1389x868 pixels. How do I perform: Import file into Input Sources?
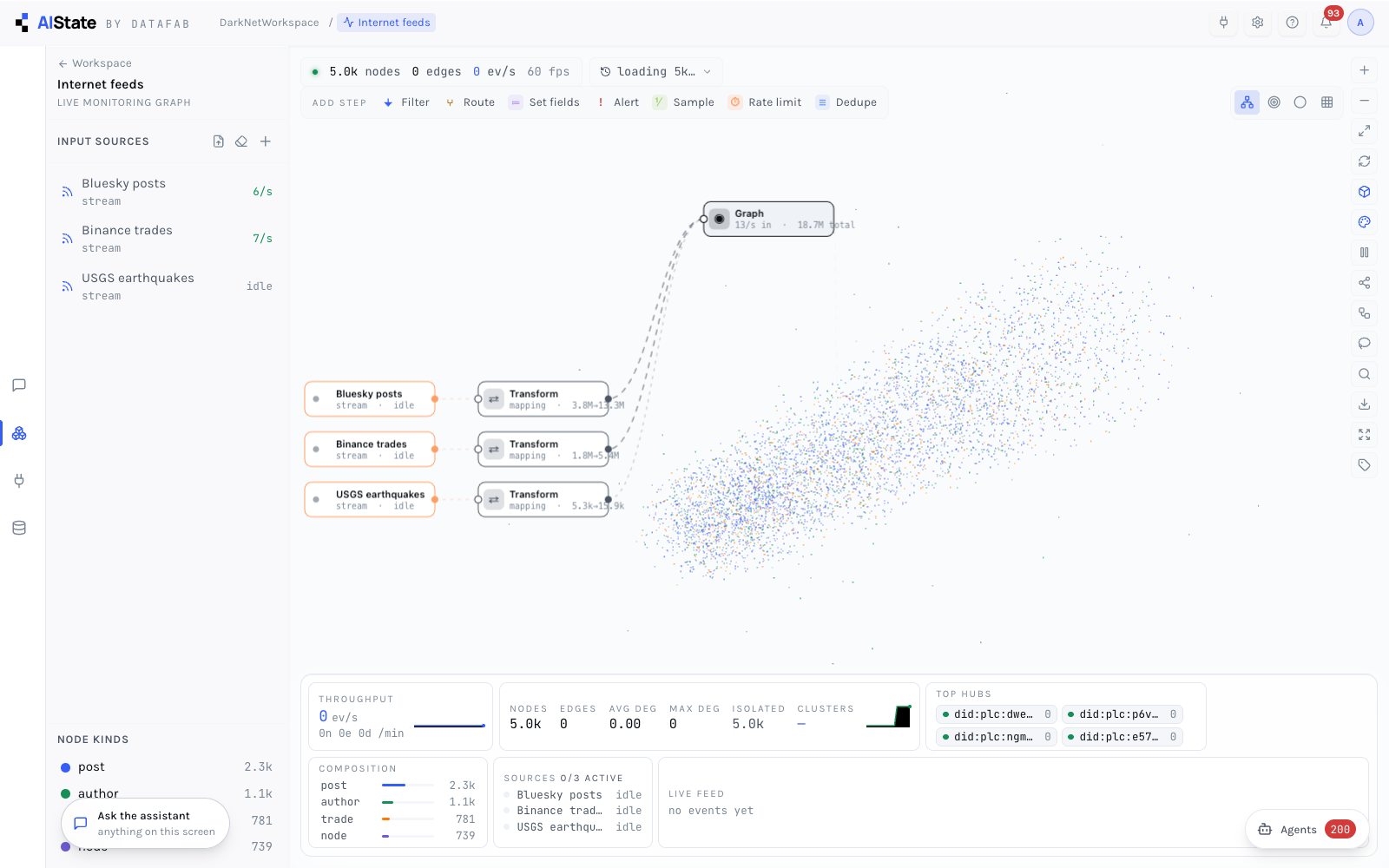coord(218,141)
